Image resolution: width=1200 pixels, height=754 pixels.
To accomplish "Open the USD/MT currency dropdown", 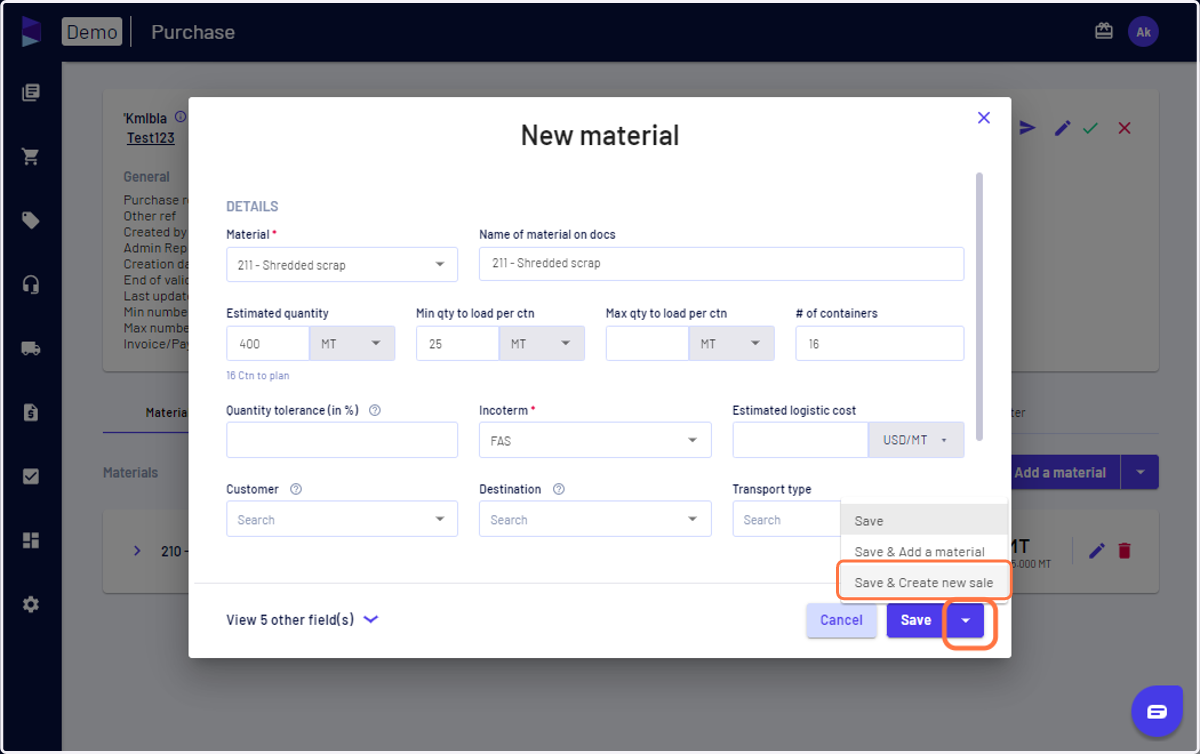I will tap(916, 440).
